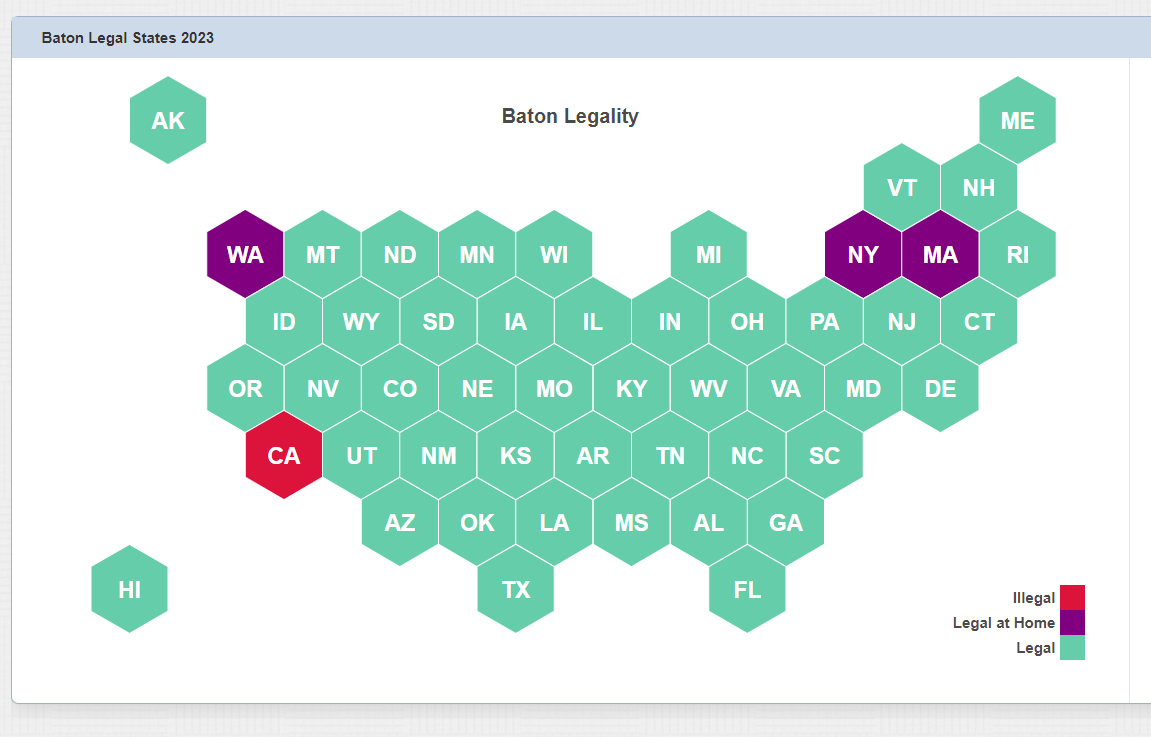
Task: Click the Illegal legend label
Action: click(1034, 598)
